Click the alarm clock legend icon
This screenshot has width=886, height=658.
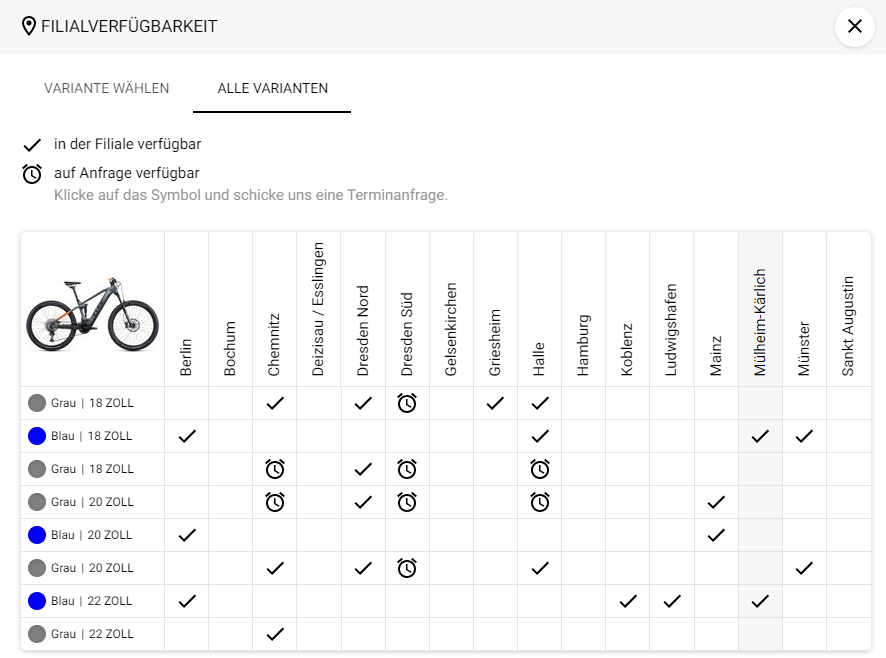point(32,174)
